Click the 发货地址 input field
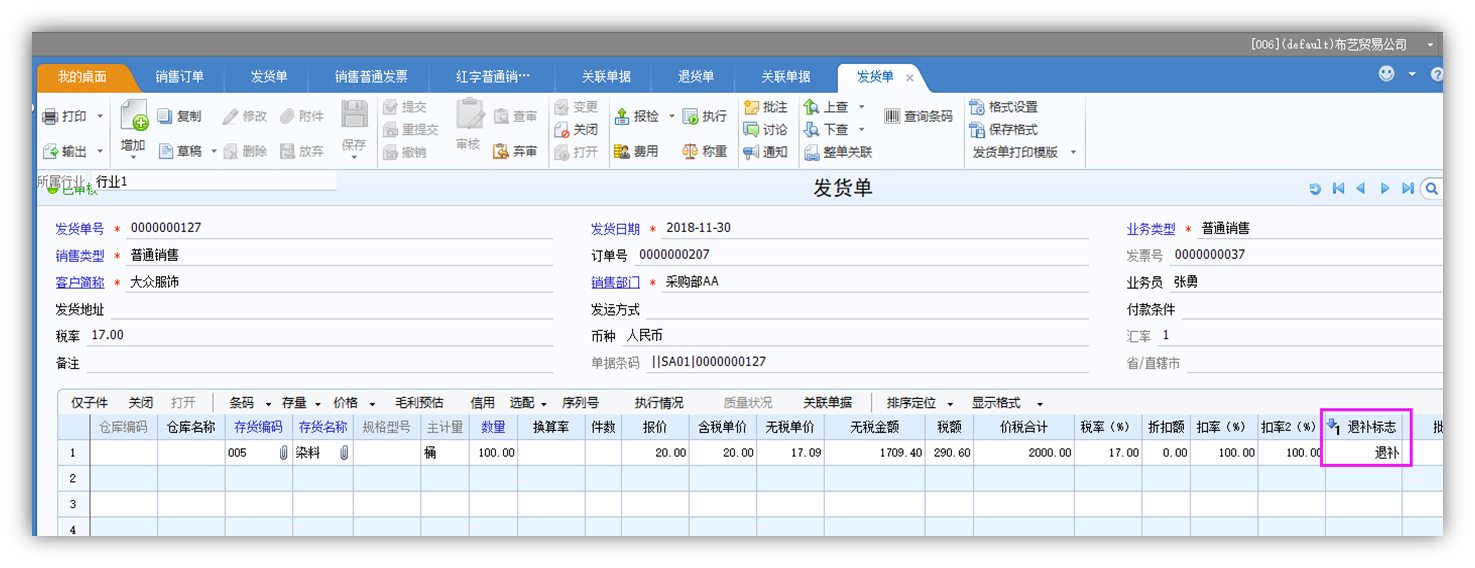Viewport: 1475px width, 568px height. click(331, 311)
